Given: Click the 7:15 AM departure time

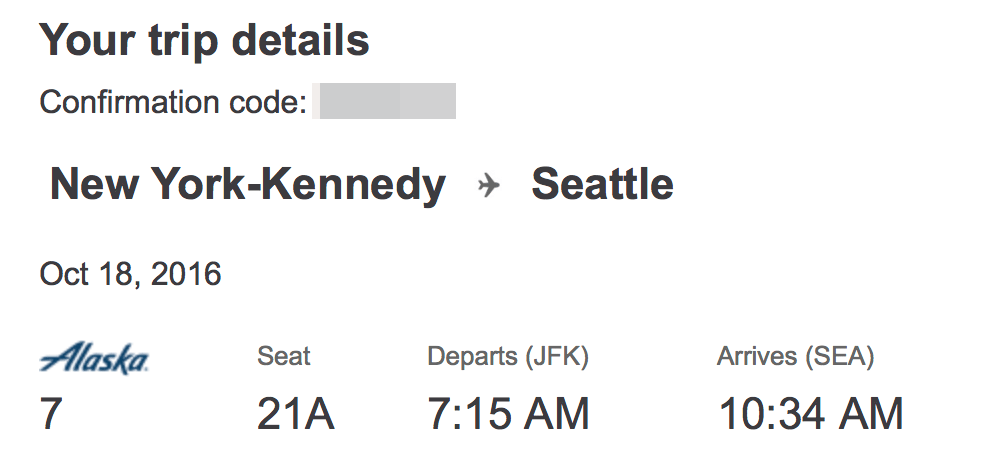Looking at the screenshot, I should point(508,414).
